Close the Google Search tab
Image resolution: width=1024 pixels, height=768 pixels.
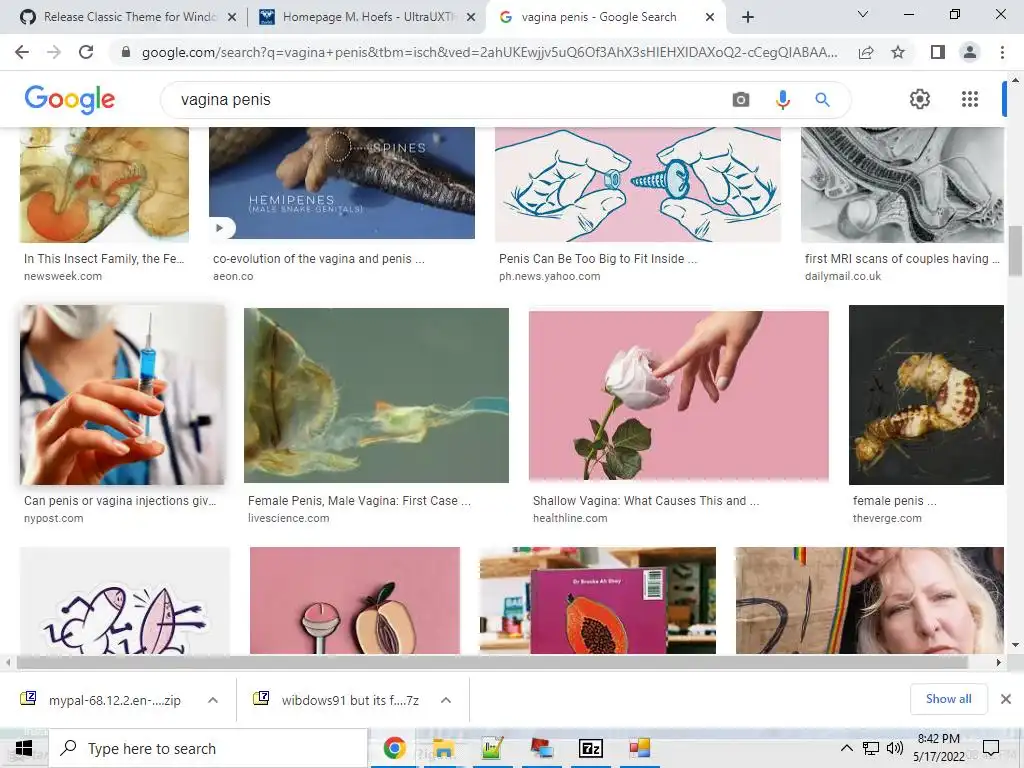point(710,18)
